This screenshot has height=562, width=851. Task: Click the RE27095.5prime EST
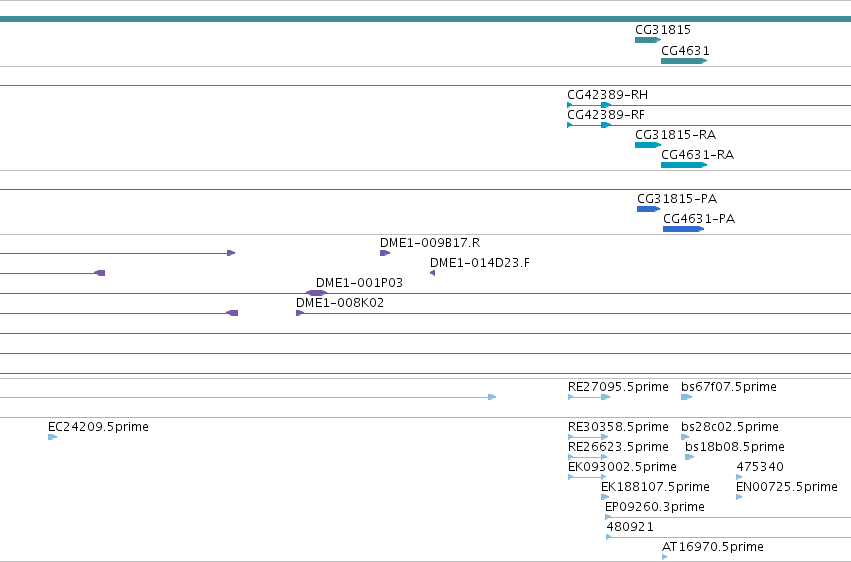coord(618,387)
